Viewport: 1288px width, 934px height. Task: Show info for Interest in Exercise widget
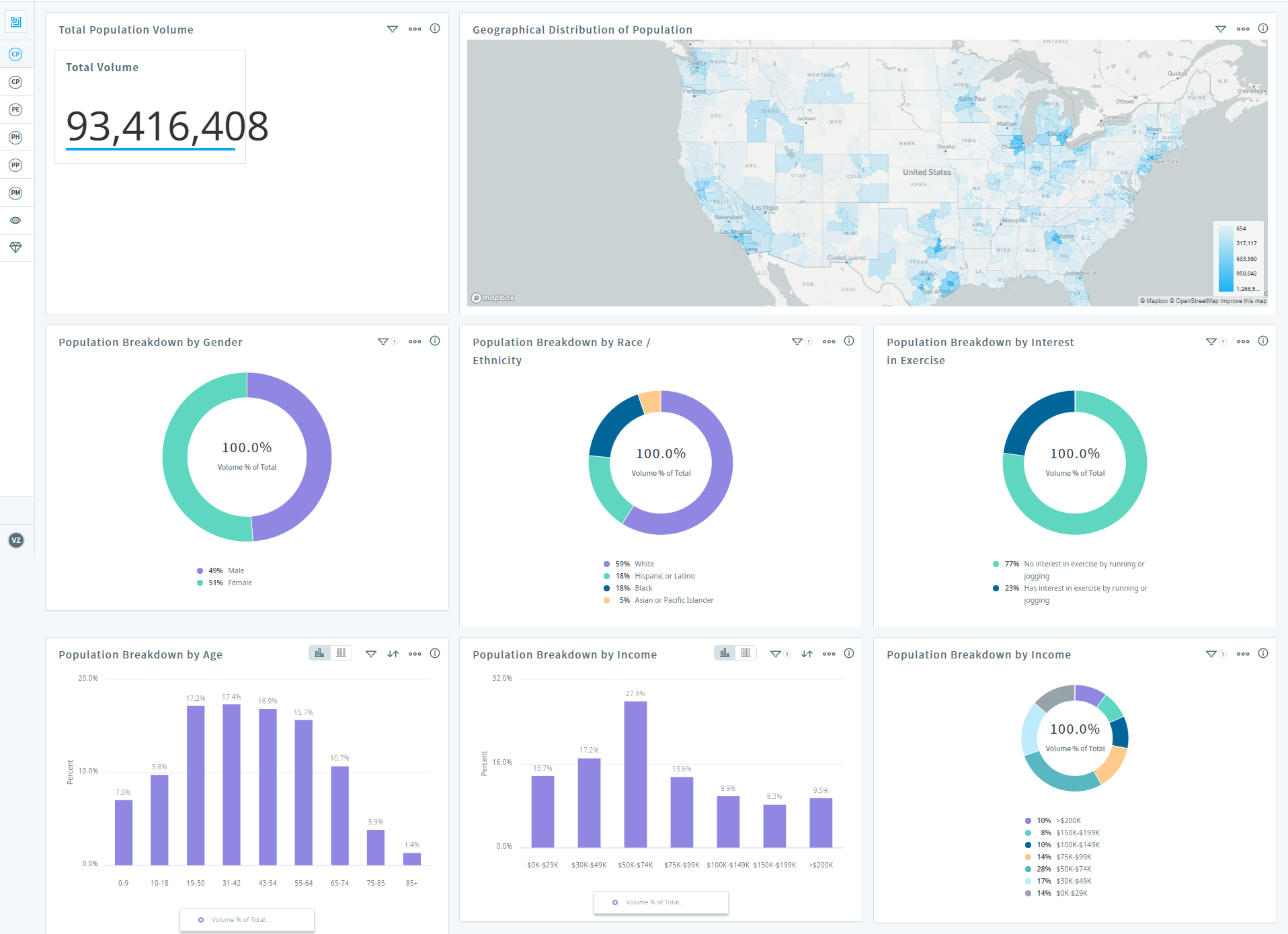click(x=1263, y=341)
